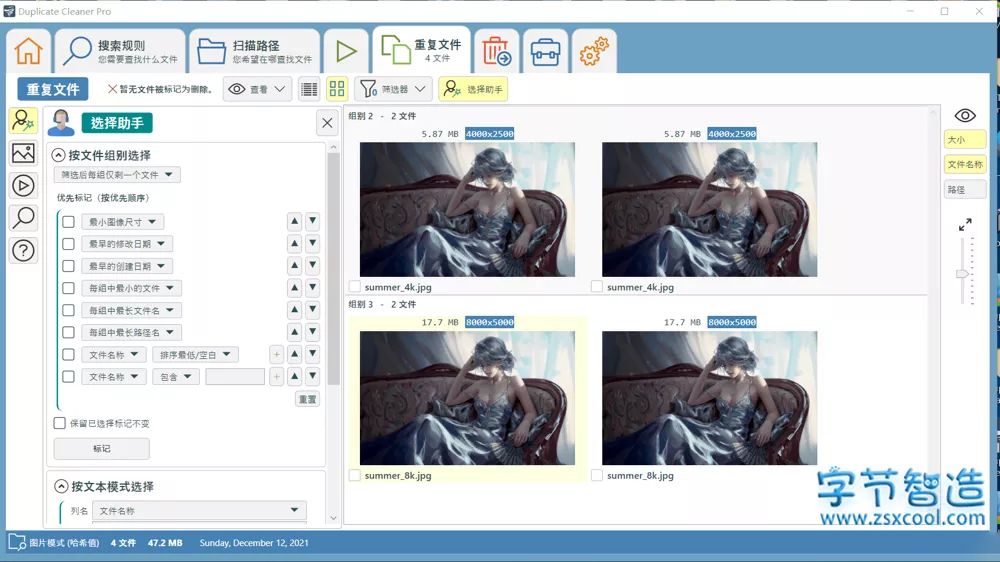The image size is (1000, 562).
Task: Open the 查看 view dropdown
Action: coord(257,89)
